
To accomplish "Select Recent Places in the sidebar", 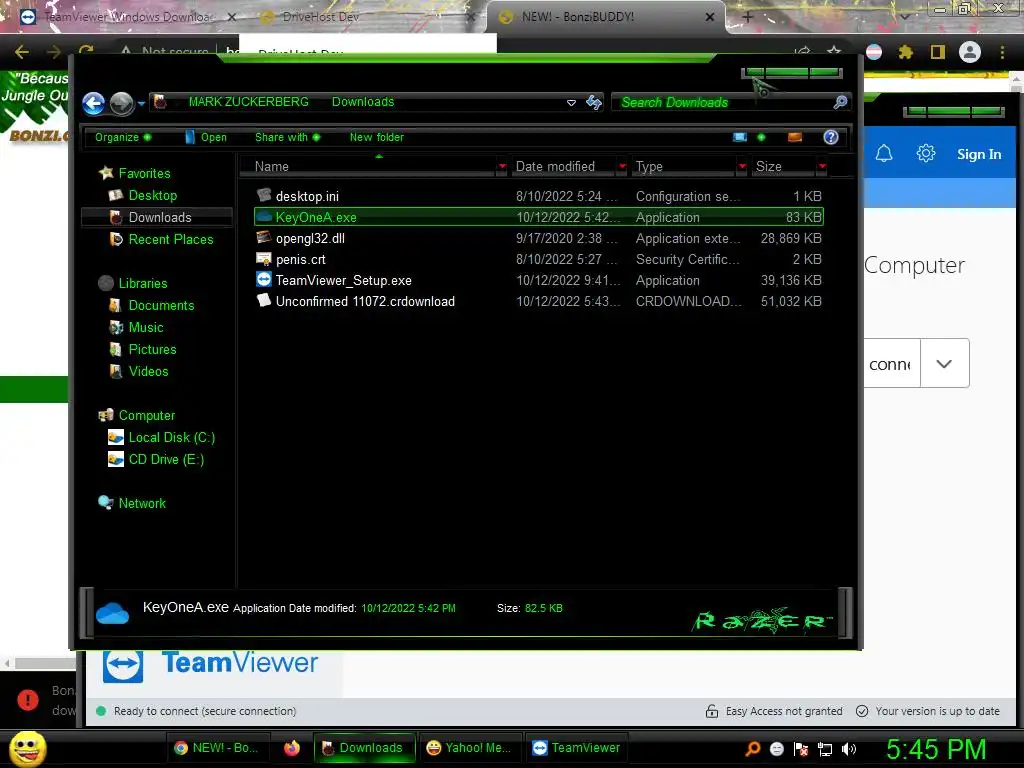I will click(x=171, y=240).
